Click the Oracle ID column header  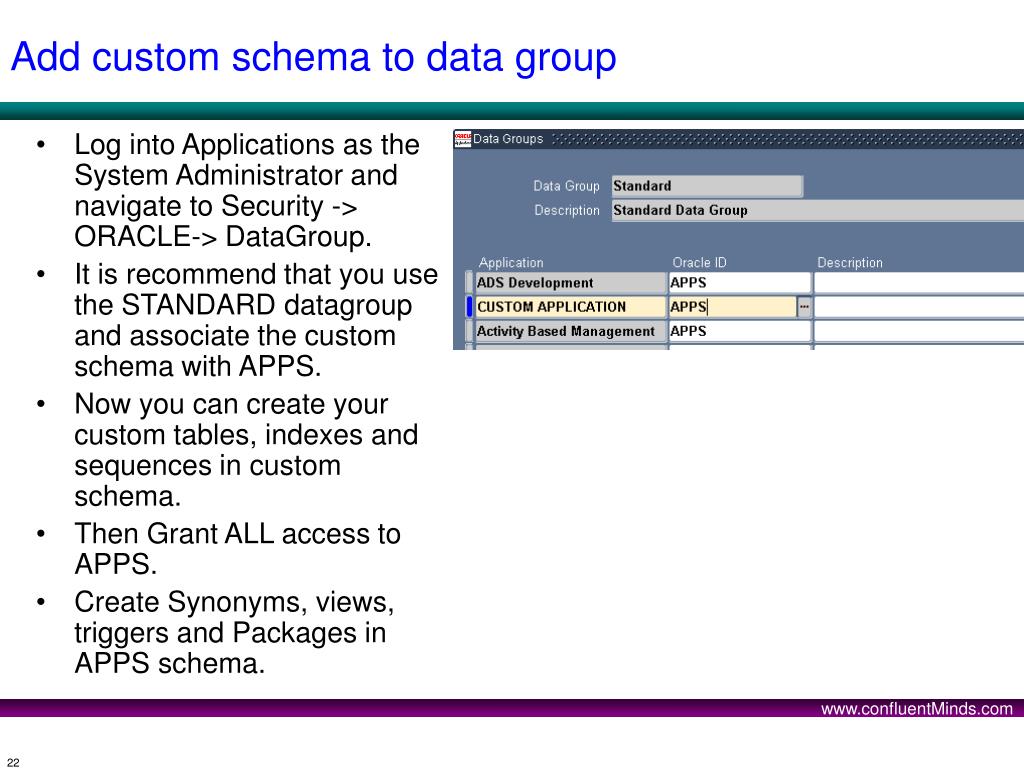[699, 263]
